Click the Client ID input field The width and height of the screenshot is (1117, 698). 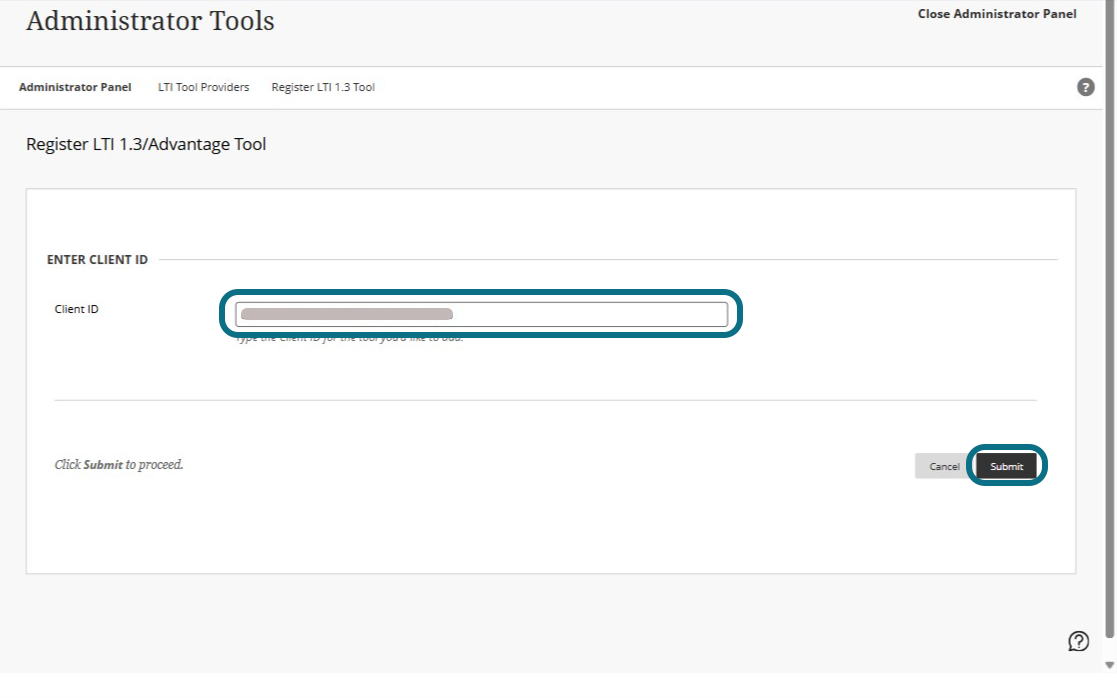[x=482, y=314]
